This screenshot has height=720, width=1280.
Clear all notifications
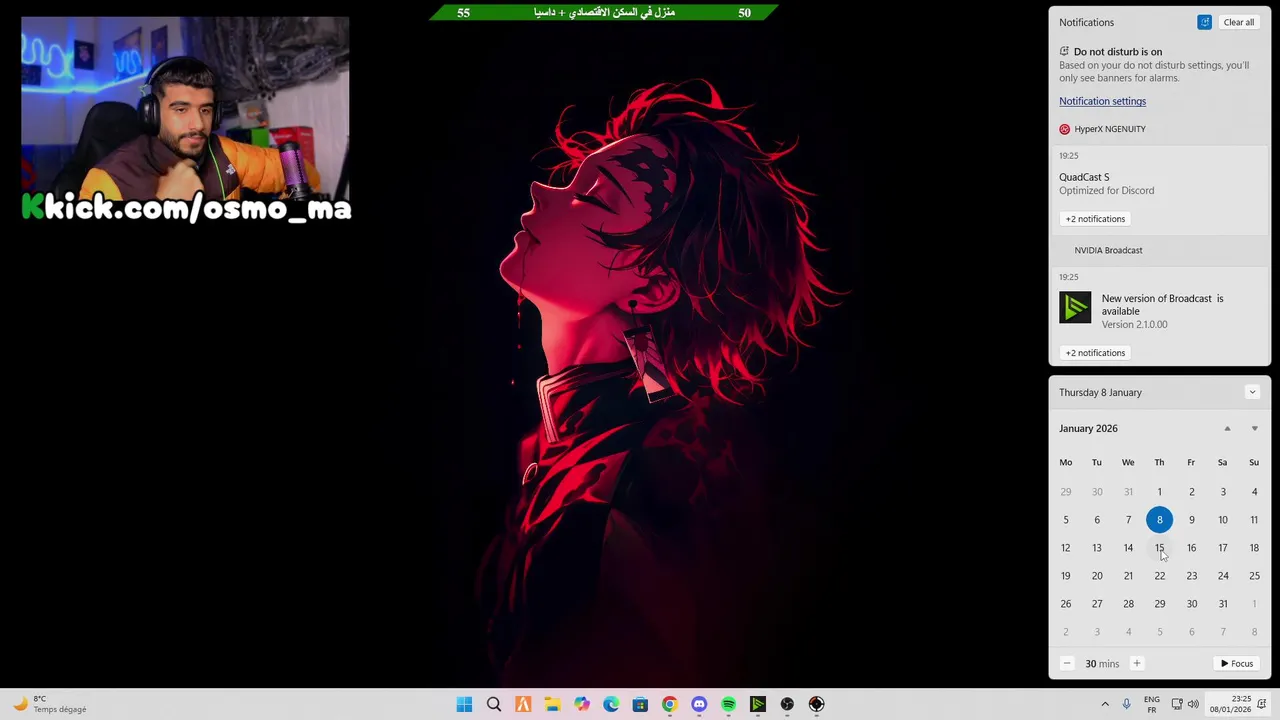[1238, 22]
